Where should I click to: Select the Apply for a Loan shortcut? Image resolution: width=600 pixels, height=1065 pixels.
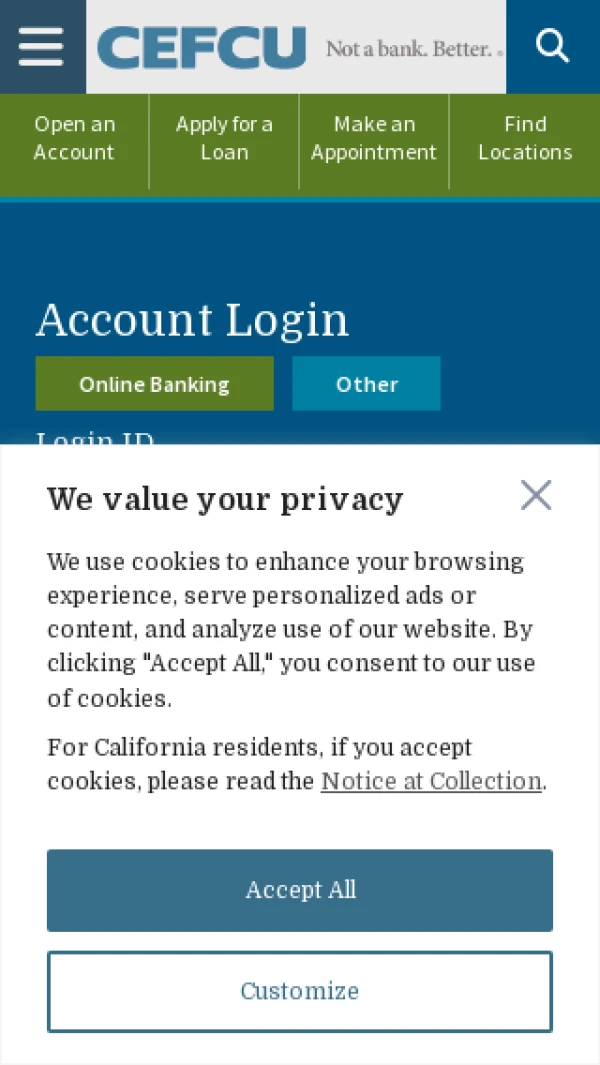(224, 138)
